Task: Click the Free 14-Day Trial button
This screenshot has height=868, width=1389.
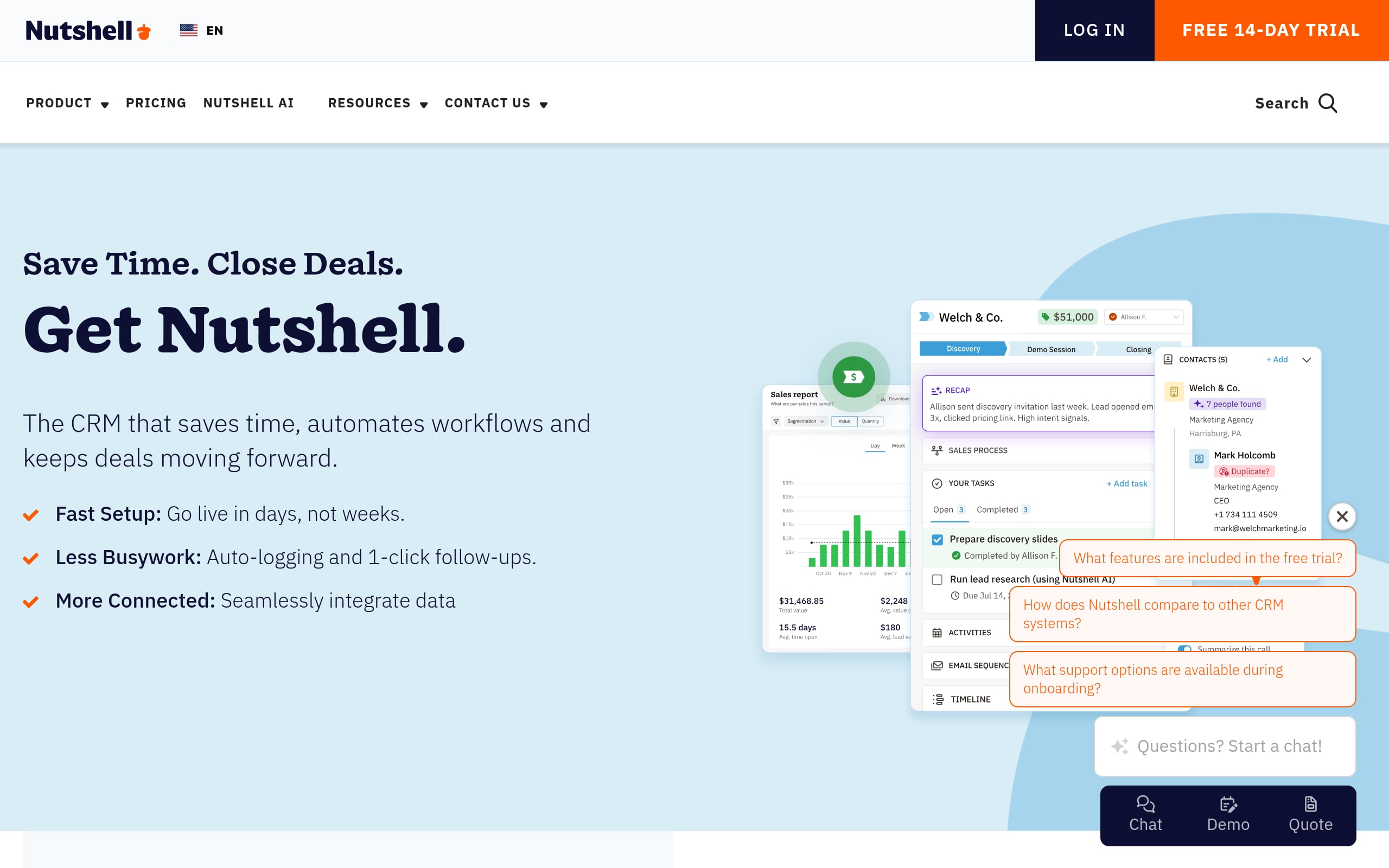Action: click(x=1271, y=30)
